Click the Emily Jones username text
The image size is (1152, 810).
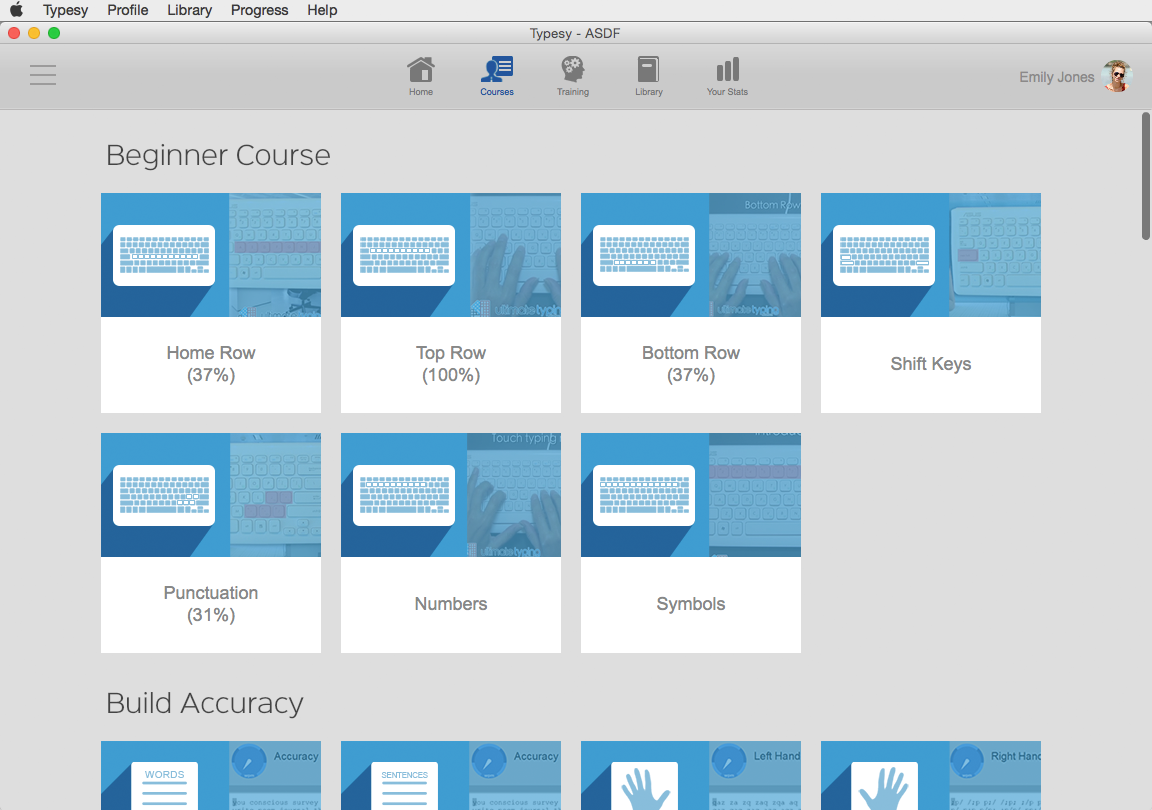click(1056, 77)
